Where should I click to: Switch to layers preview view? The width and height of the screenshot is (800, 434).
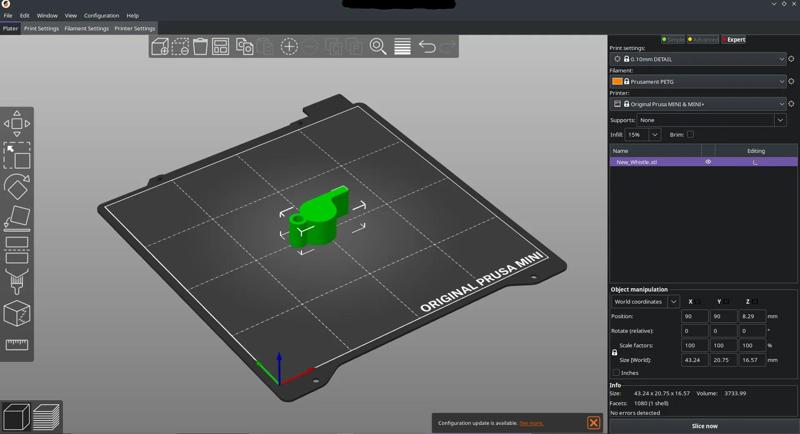tap(46, 417)
